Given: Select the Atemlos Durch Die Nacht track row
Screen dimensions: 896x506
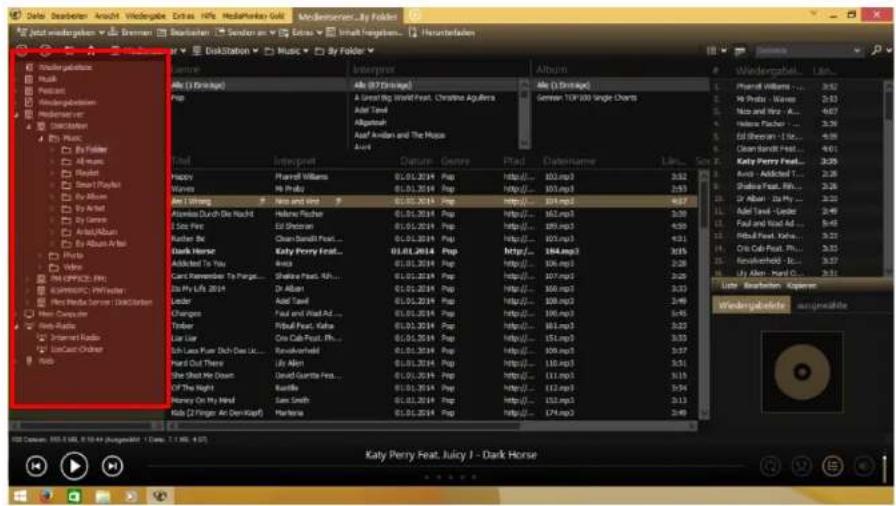Looking at the screenshot, I should tap(433, 214).
